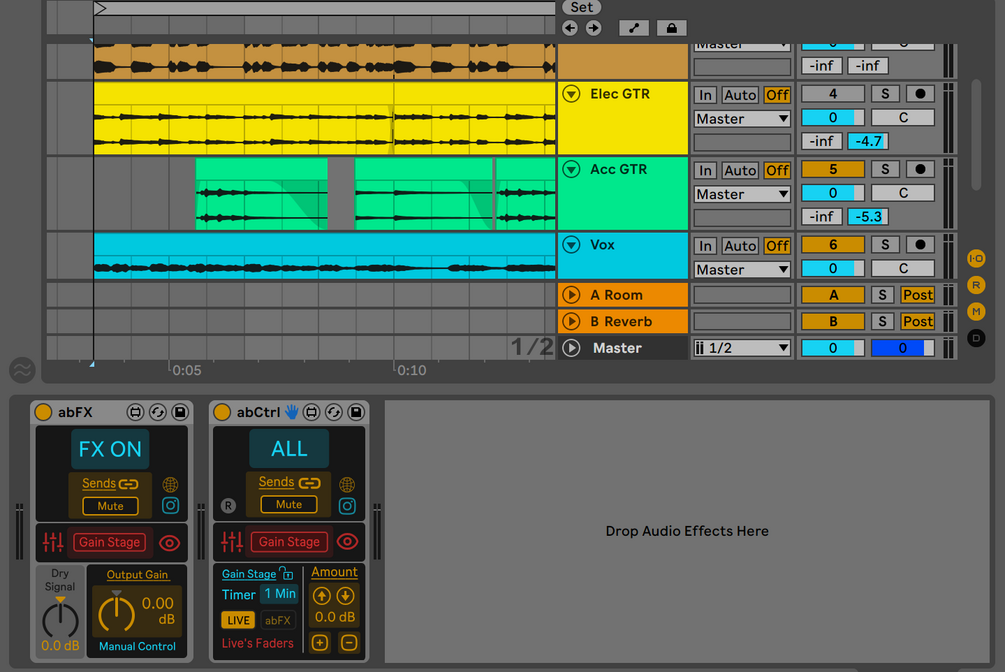Arm the Acc GTR track for recording
The height and width of the screenshot is (672, 1005).
(x=920, y=169)
